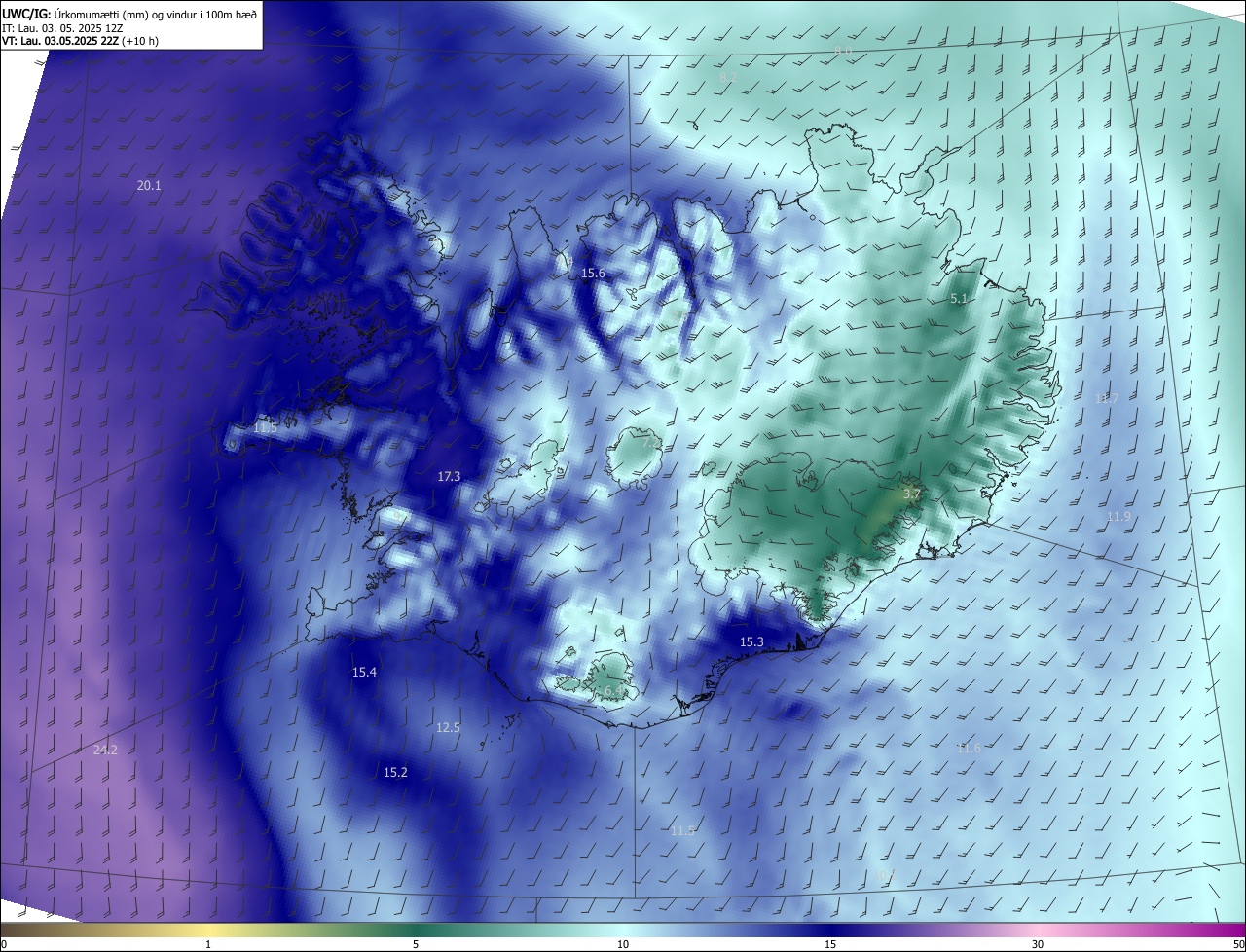Click the 8.0 value near the top edge
1246x952 pixels.
click(x=843, y=51)
